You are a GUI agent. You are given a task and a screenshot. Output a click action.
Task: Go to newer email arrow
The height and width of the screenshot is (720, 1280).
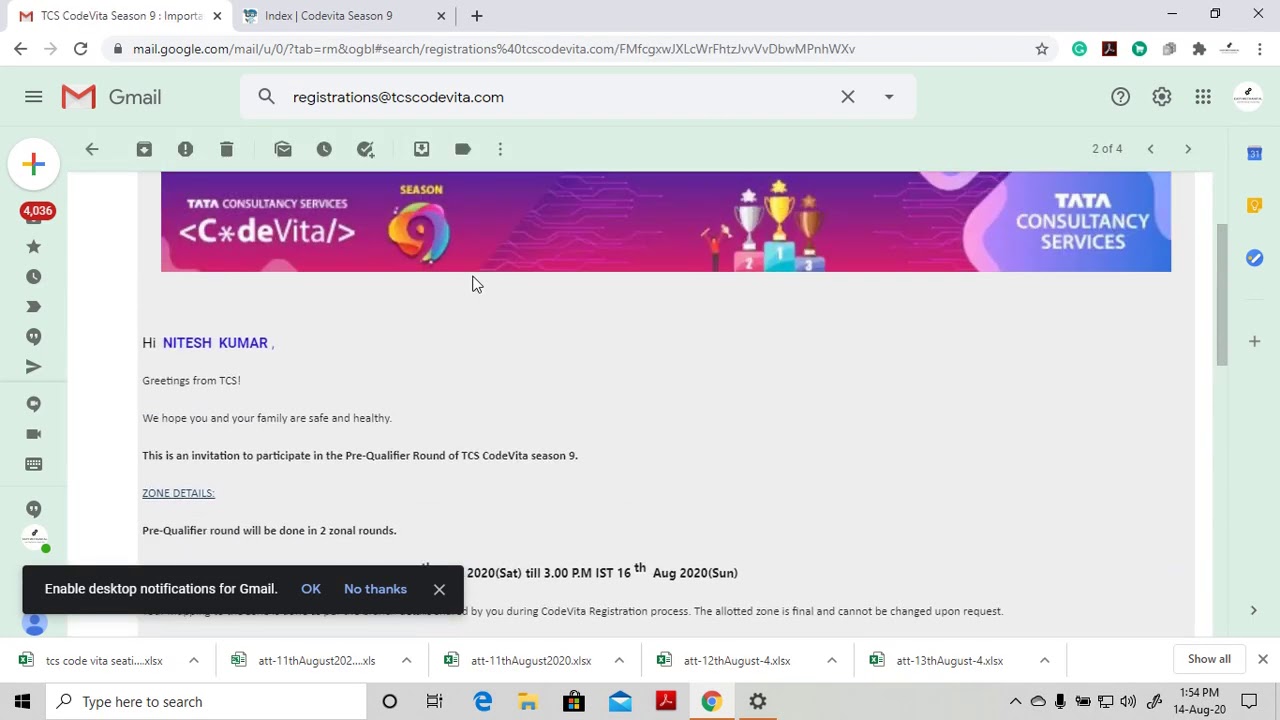pos(1150,149)
